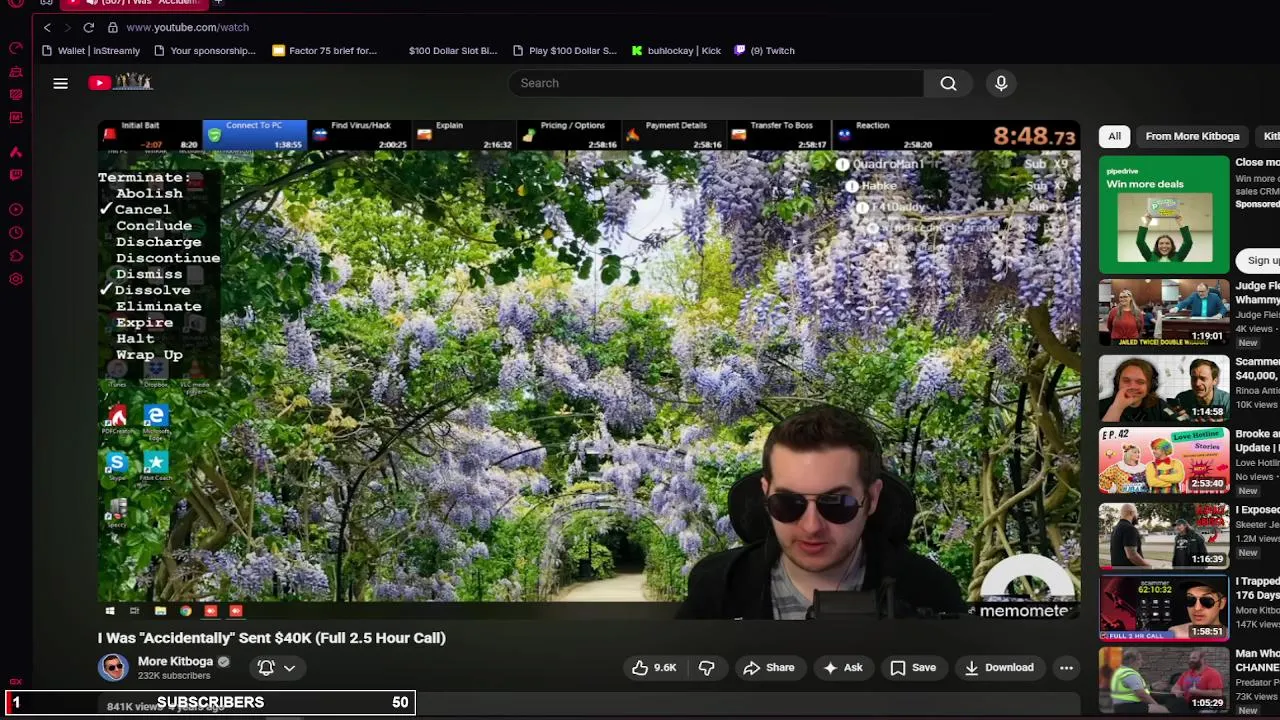This screenshot has height=720, width=1280.
Task: Select the All filter chip
Action: click(1114, 136)
